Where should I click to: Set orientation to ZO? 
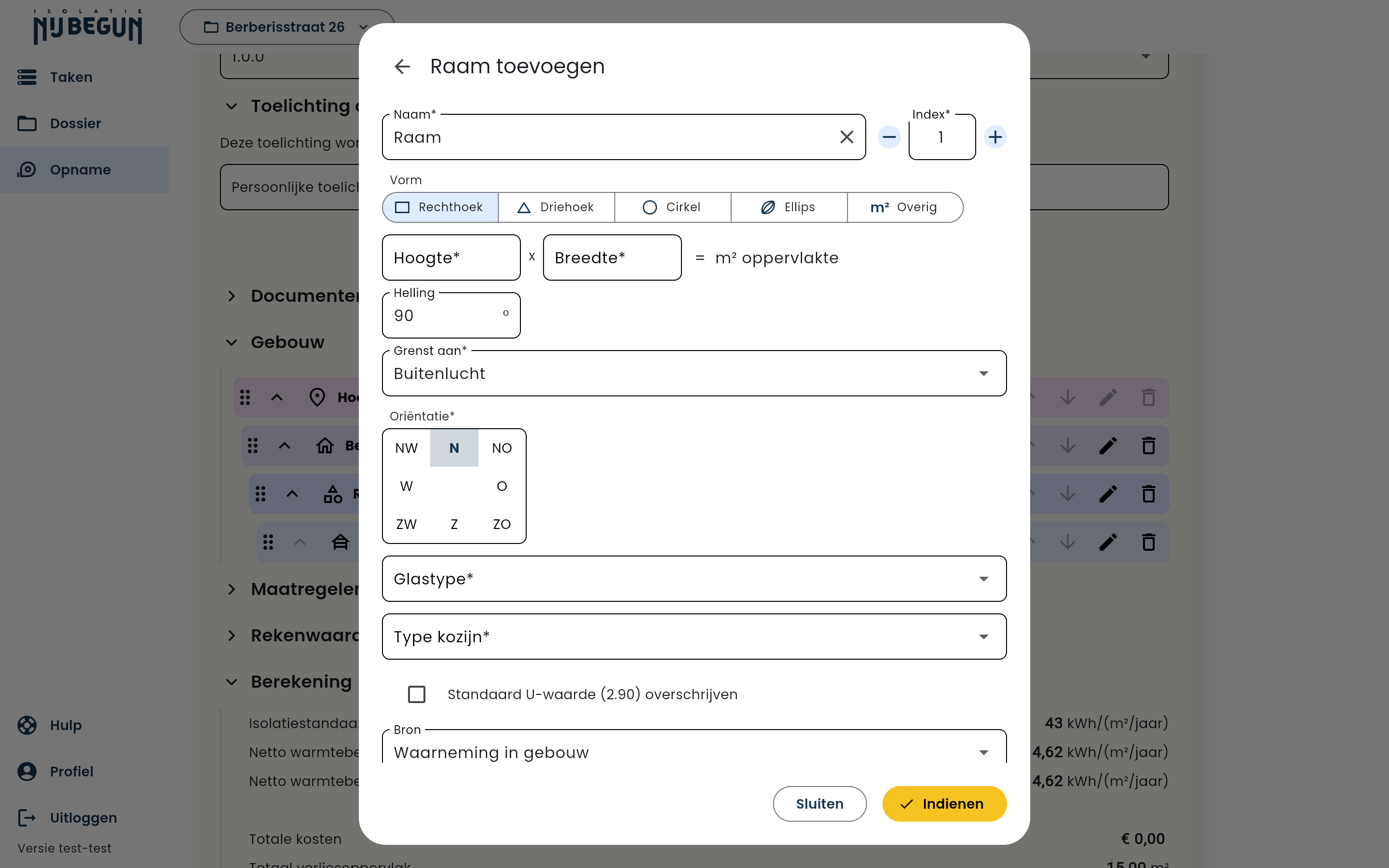(502, 524)
